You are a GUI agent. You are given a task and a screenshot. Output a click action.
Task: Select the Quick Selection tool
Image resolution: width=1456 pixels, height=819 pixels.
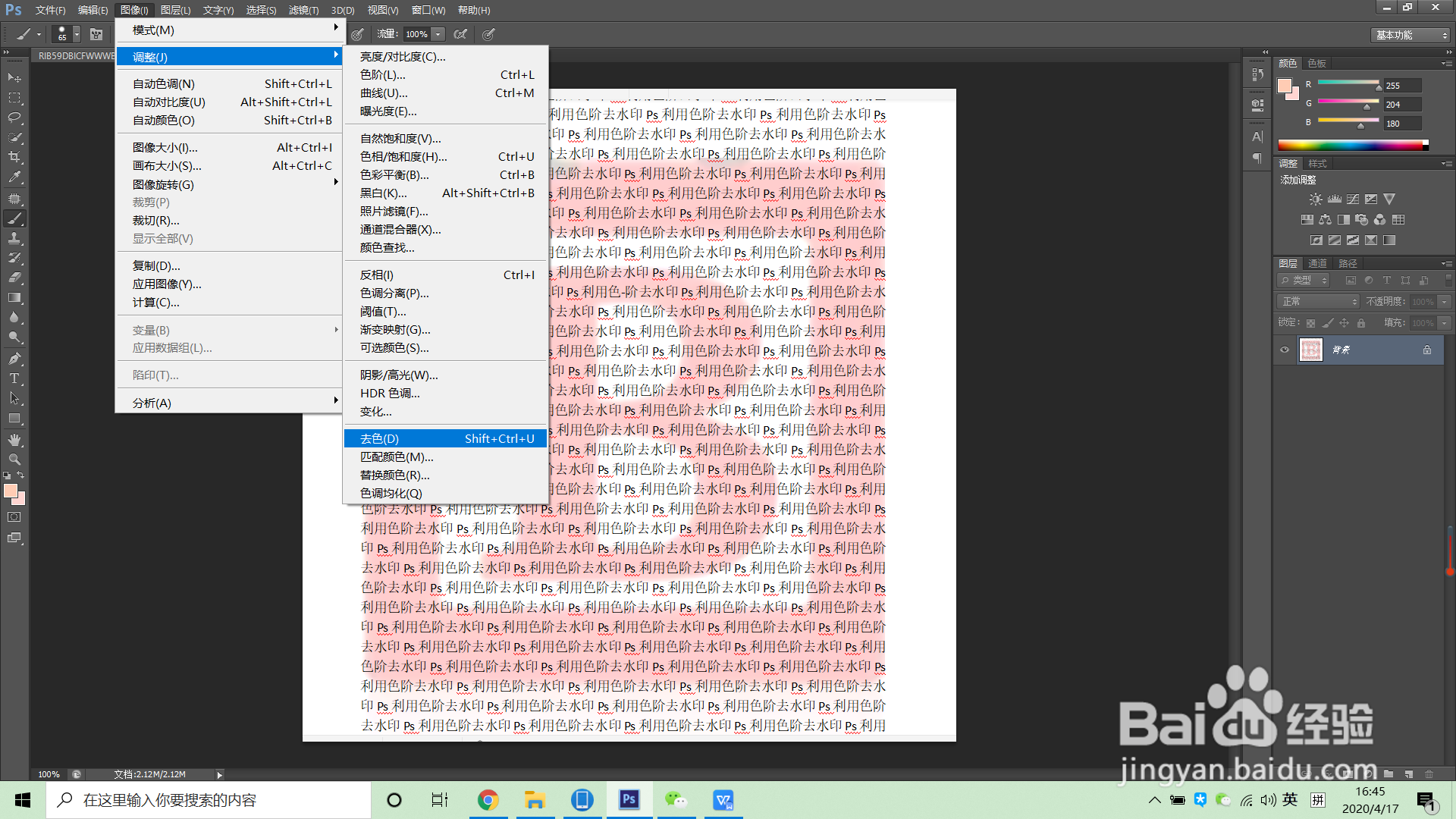click(14, 137)
